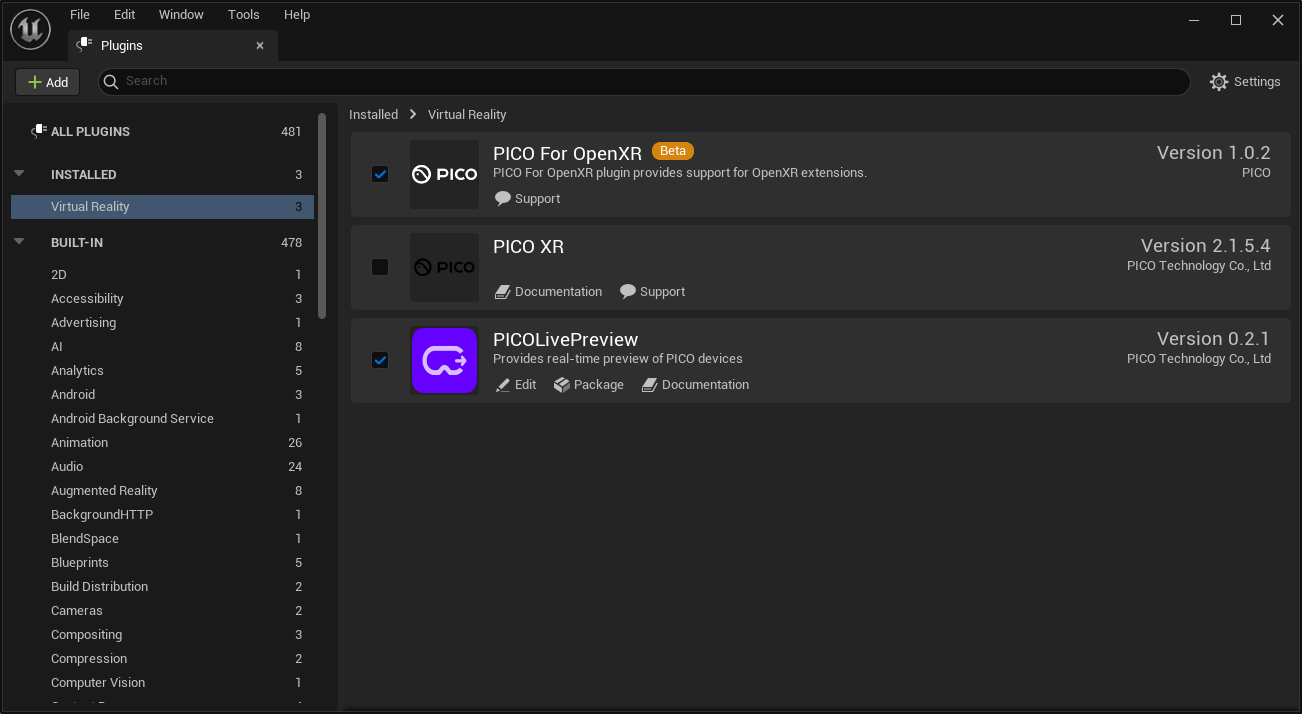Click the plugin search field
This screenshot has width=1302, height=714.
[644, 82]
